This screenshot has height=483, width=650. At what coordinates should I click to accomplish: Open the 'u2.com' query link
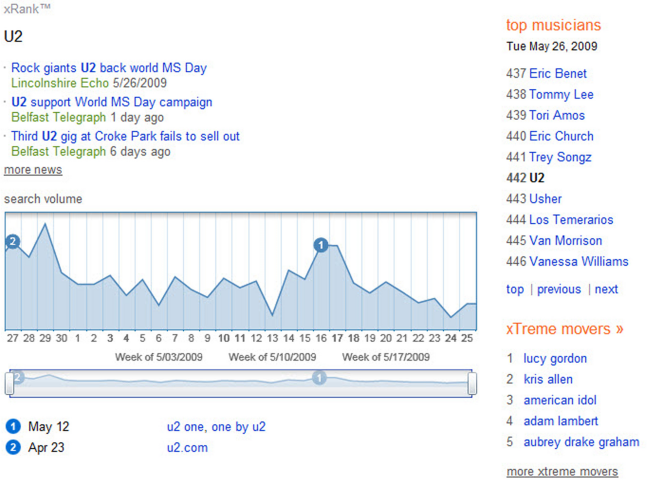click(187, 448)
